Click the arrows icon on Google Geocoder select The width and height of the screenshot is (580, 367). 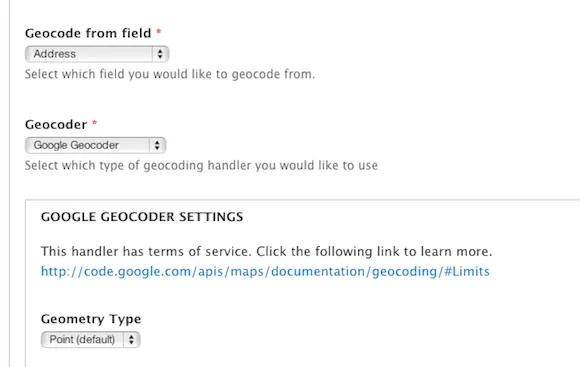click(x=157, y=145)
